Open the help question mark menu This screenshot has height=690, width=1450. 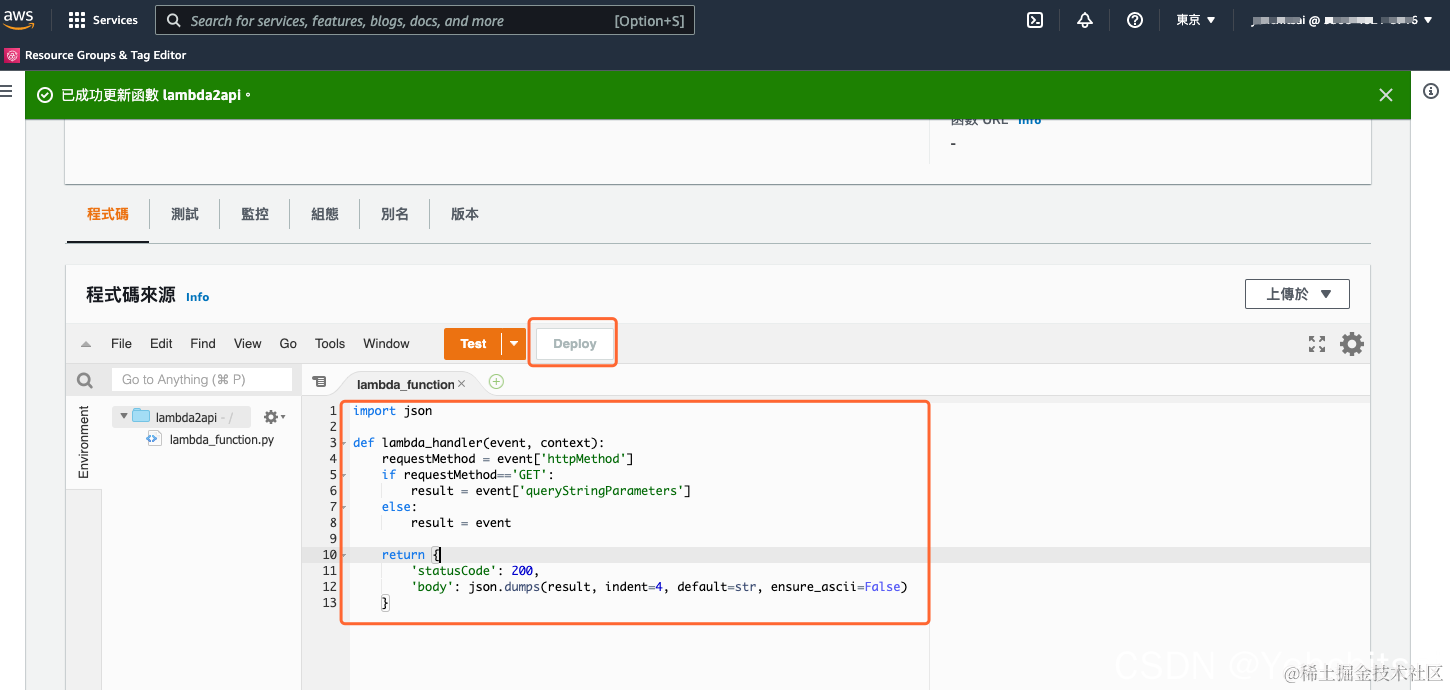point(1135,20)
